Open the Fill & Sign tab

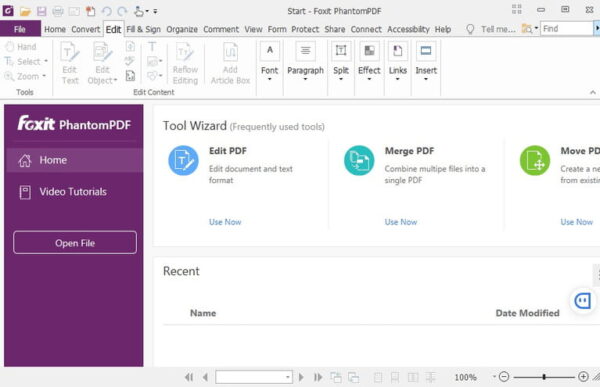click(x=143, y=29)
